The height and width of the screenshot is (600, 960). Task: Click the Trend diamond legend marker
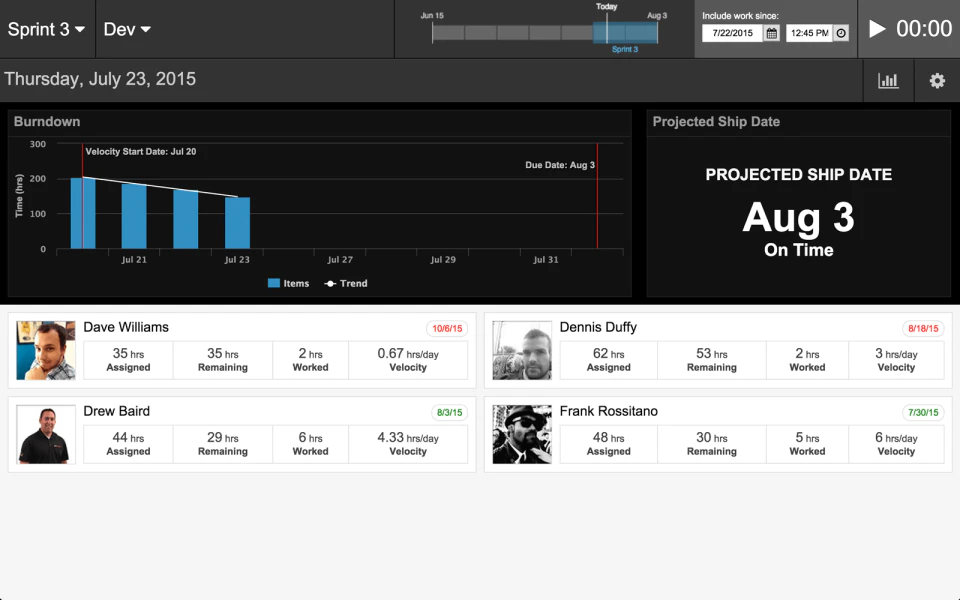tap(330, 283)
